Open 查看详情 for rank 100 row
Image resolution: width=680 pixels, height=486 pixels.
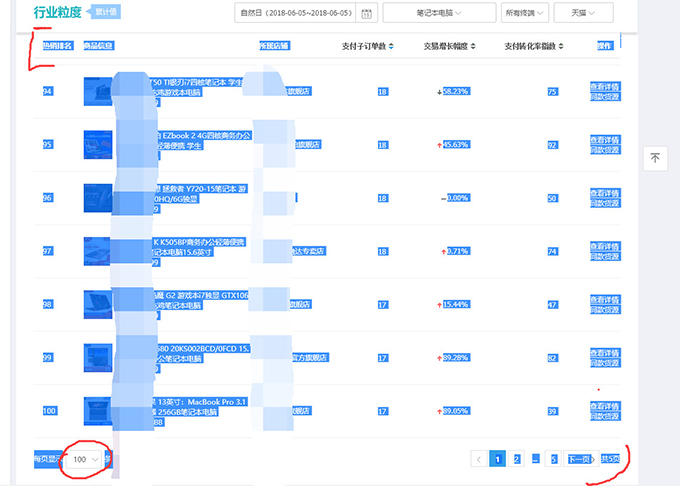click(605, 406)
